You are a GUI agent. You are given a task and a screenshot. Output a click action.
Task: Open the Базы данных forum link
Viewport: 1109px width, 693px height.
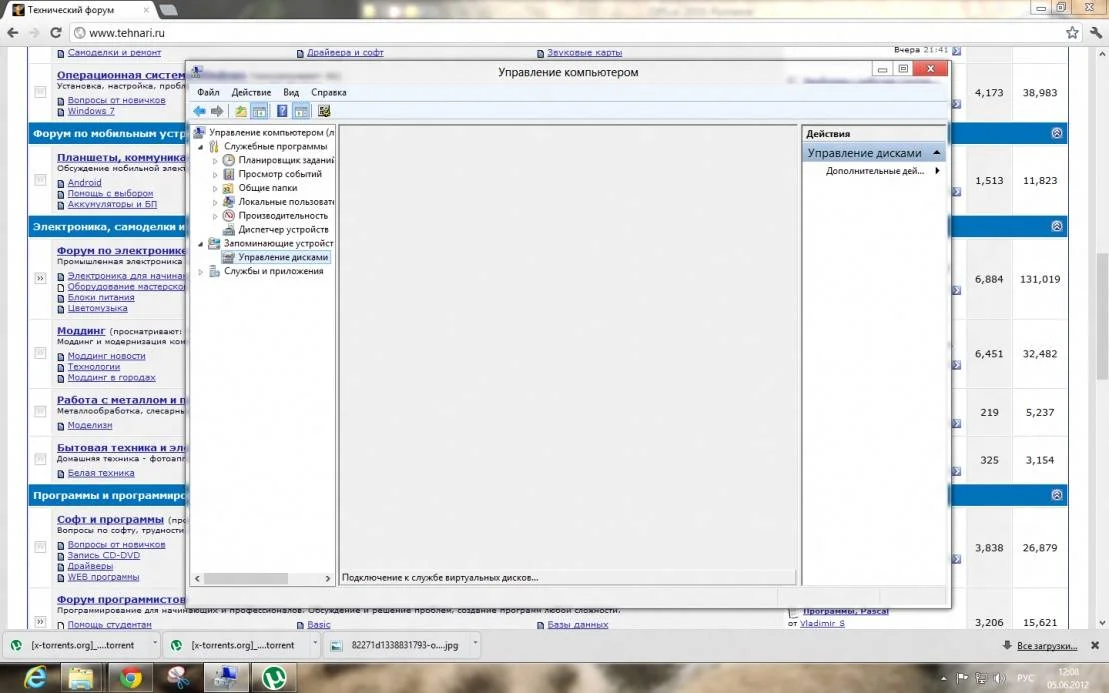577,624
